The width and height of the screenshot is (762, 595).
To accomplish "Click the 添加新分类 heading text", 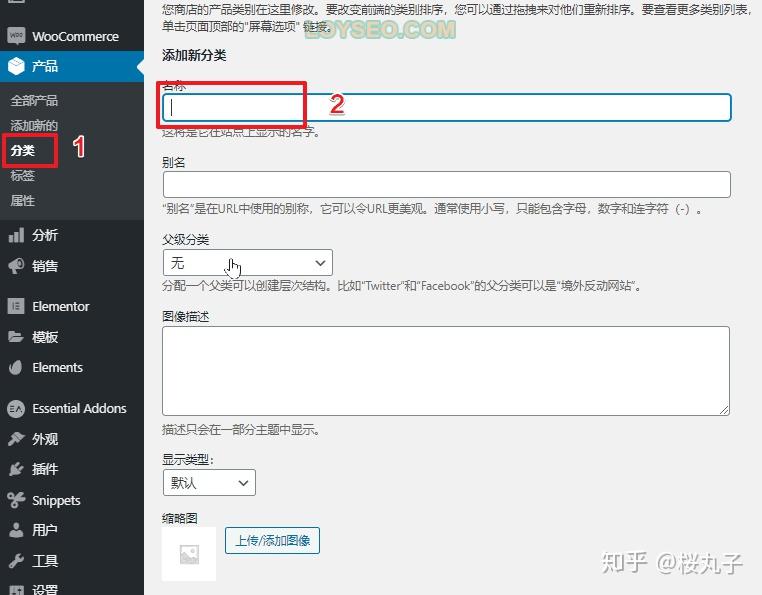I will tap(194, 55).
